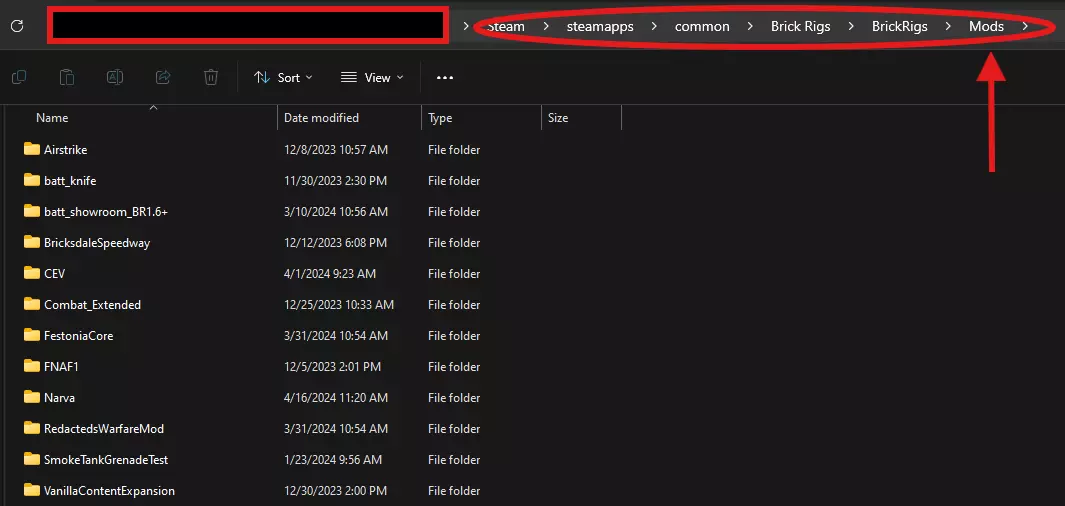1065x506 pixels.
Task: Select the Combat_Extended folder name
Action: pos(92,305)
